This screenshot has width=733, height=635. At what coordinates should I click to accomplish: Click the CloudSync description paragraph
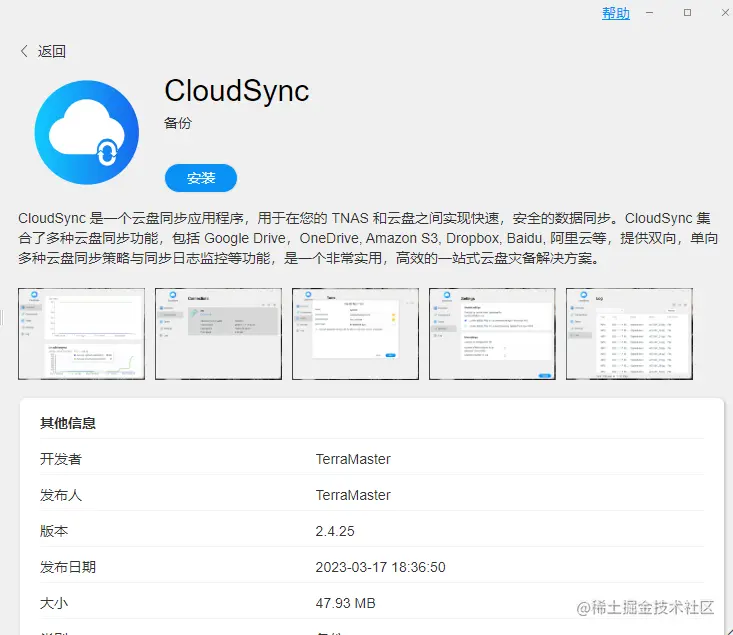pyautogui.click(x=368, y=238)
